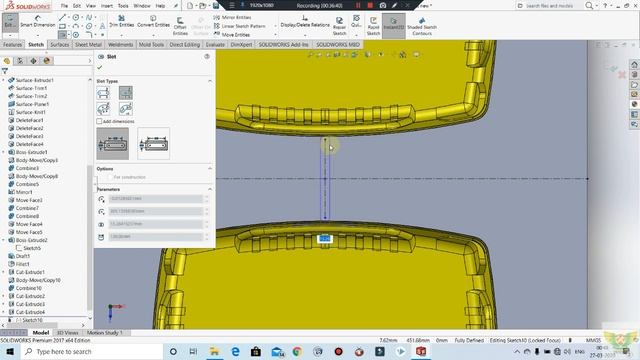
Task: Collapse the Options section
Action: [210, 169]
